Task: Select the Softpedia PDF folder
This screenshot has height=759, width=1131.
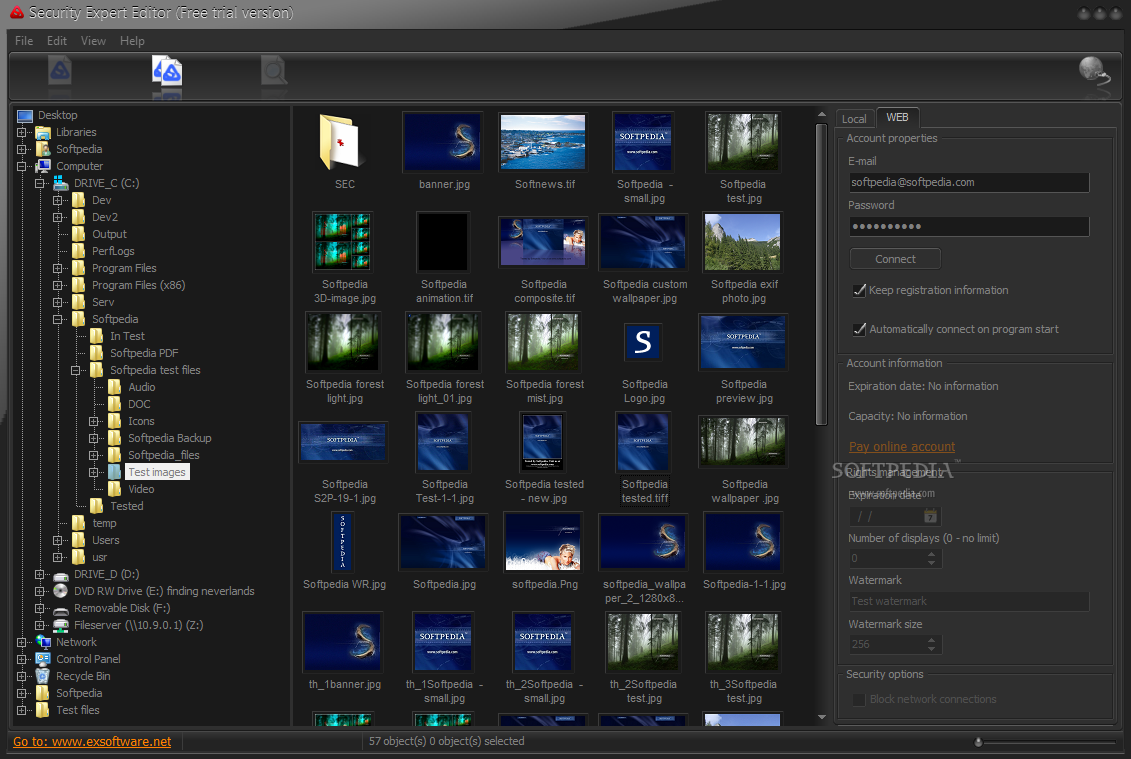Action: 144,354
